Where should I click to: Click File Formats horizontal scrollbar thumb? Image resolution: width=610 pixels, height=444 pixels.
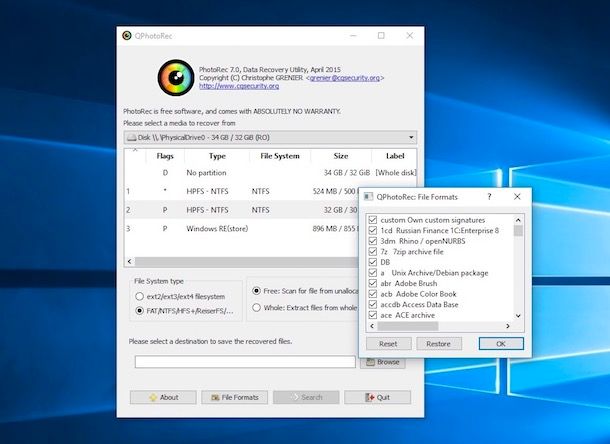pos(408,326)
